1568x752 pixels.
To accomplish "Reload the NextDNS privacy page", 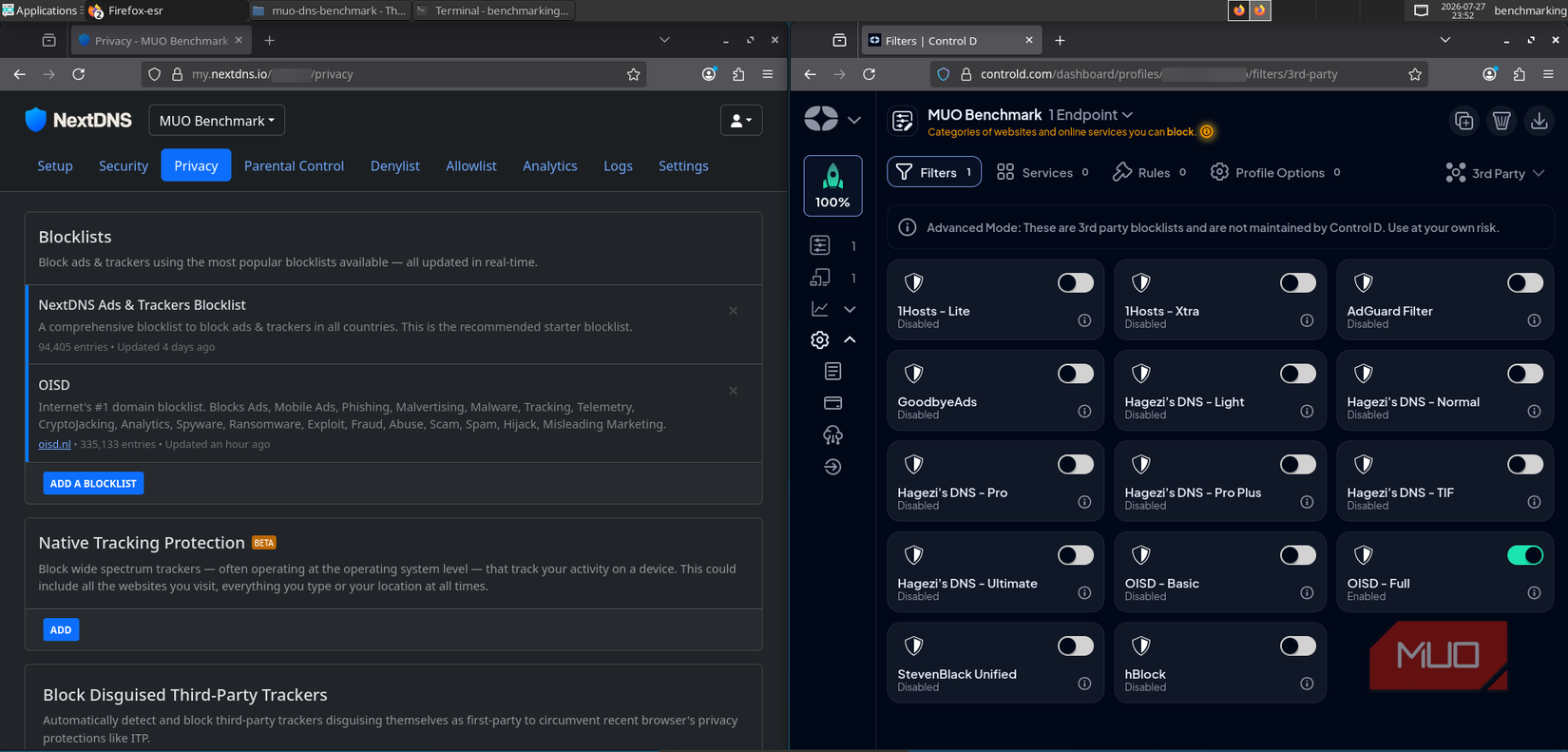I will click(79, 74).
